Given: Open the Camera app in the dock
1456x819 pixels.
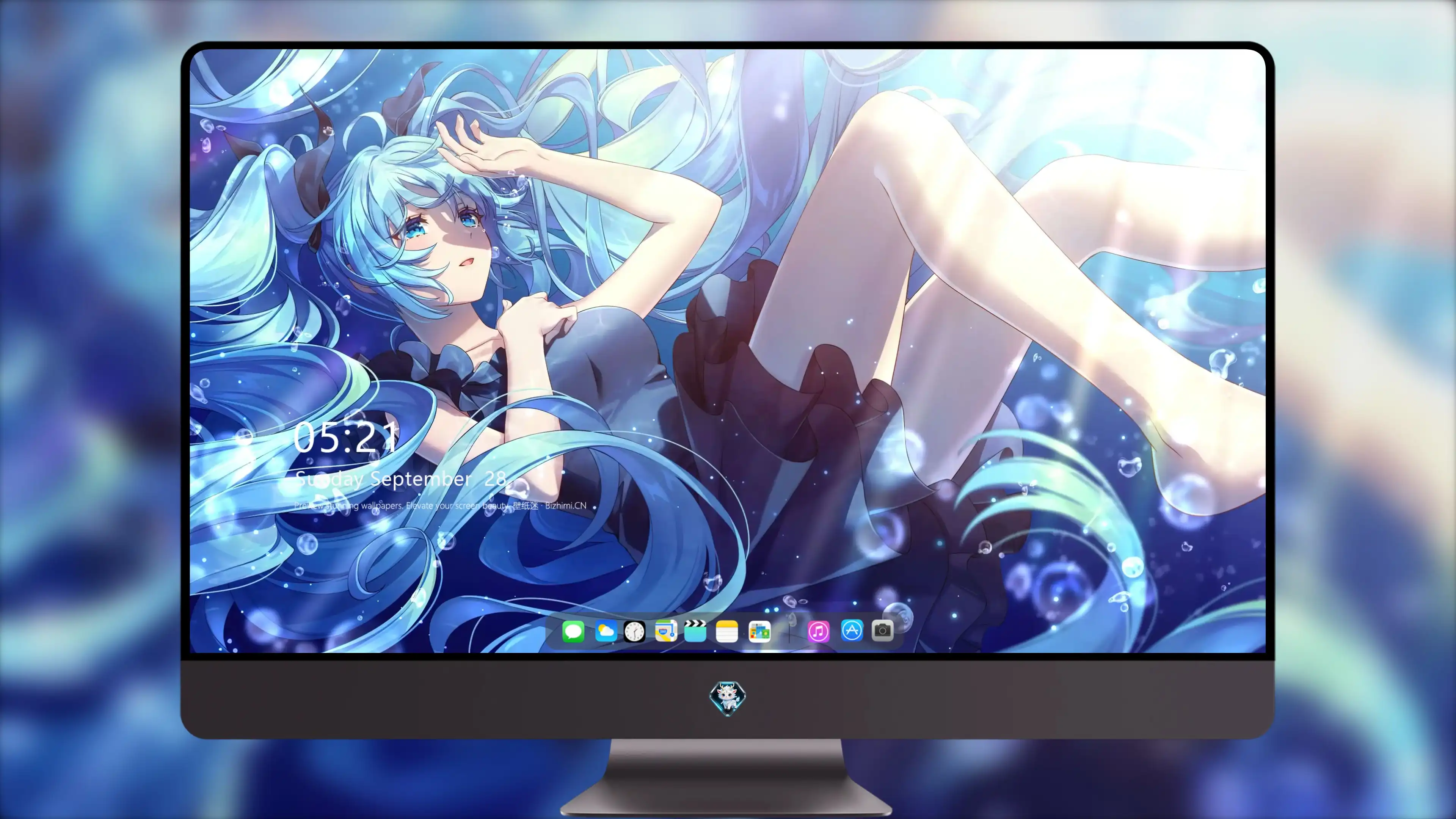Looking at the screenshot, I should (882, 630).
